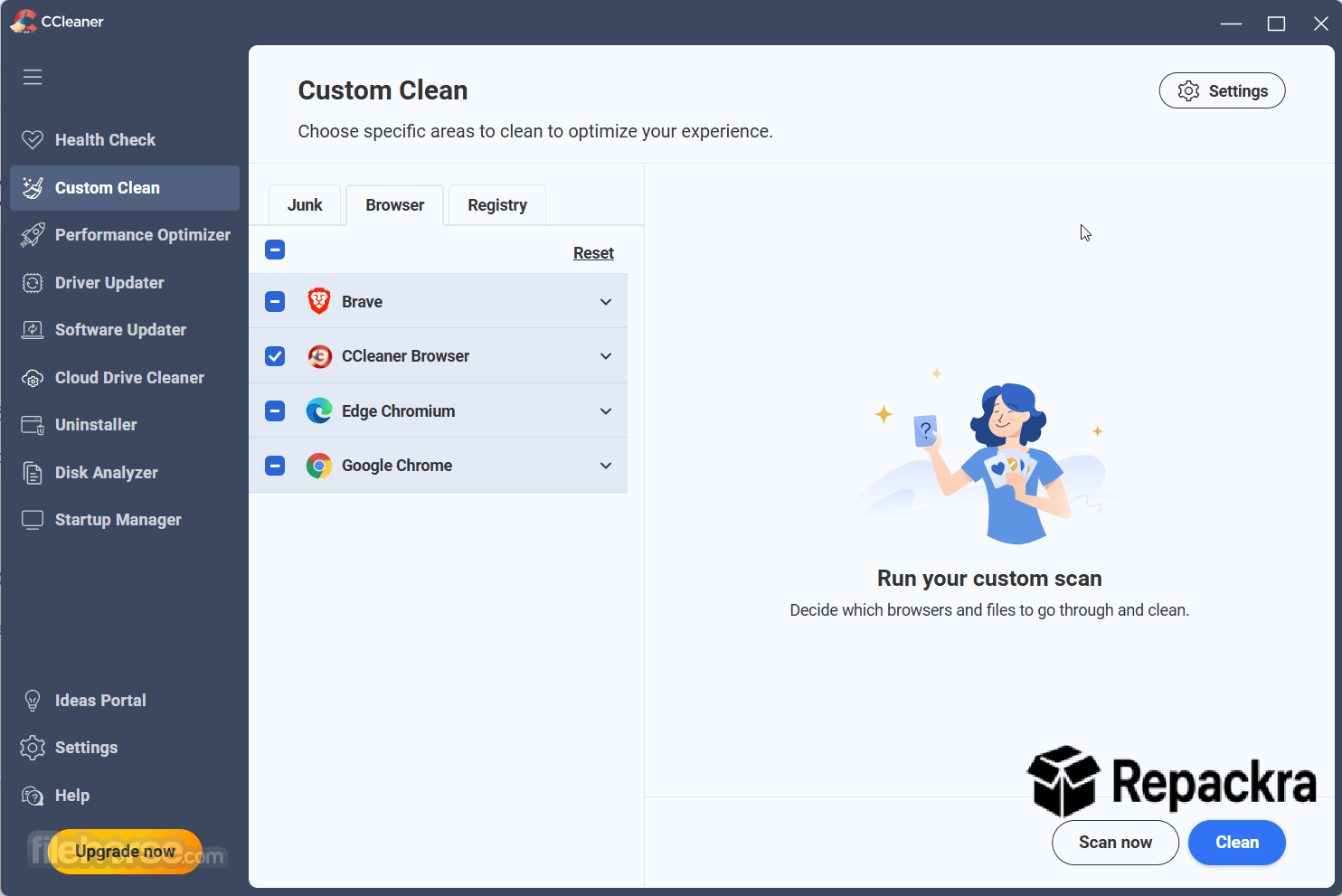1342x896 pixels.
Task: Open the hamburger menu in sidebar
Action: click(x=33, y=77)
